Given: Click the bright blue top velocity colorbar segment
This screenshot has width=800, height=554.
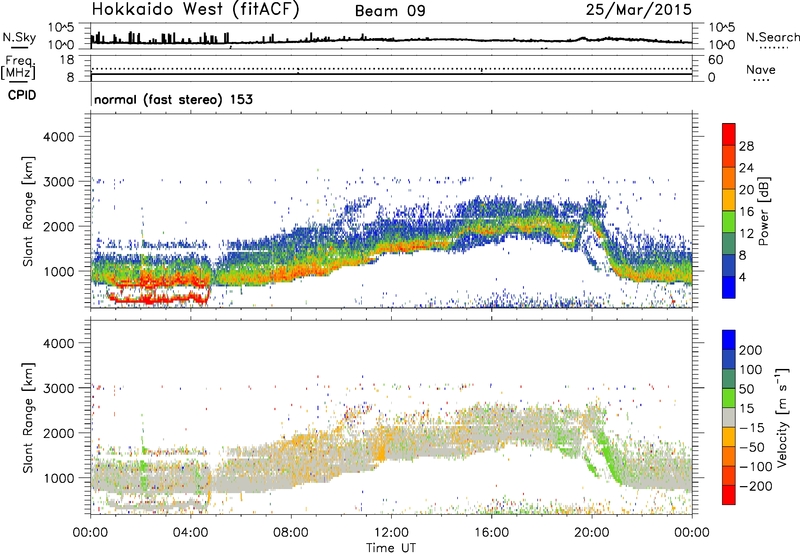Looking at the screenshot, I should pyautogui.click(x=729, y=340).
